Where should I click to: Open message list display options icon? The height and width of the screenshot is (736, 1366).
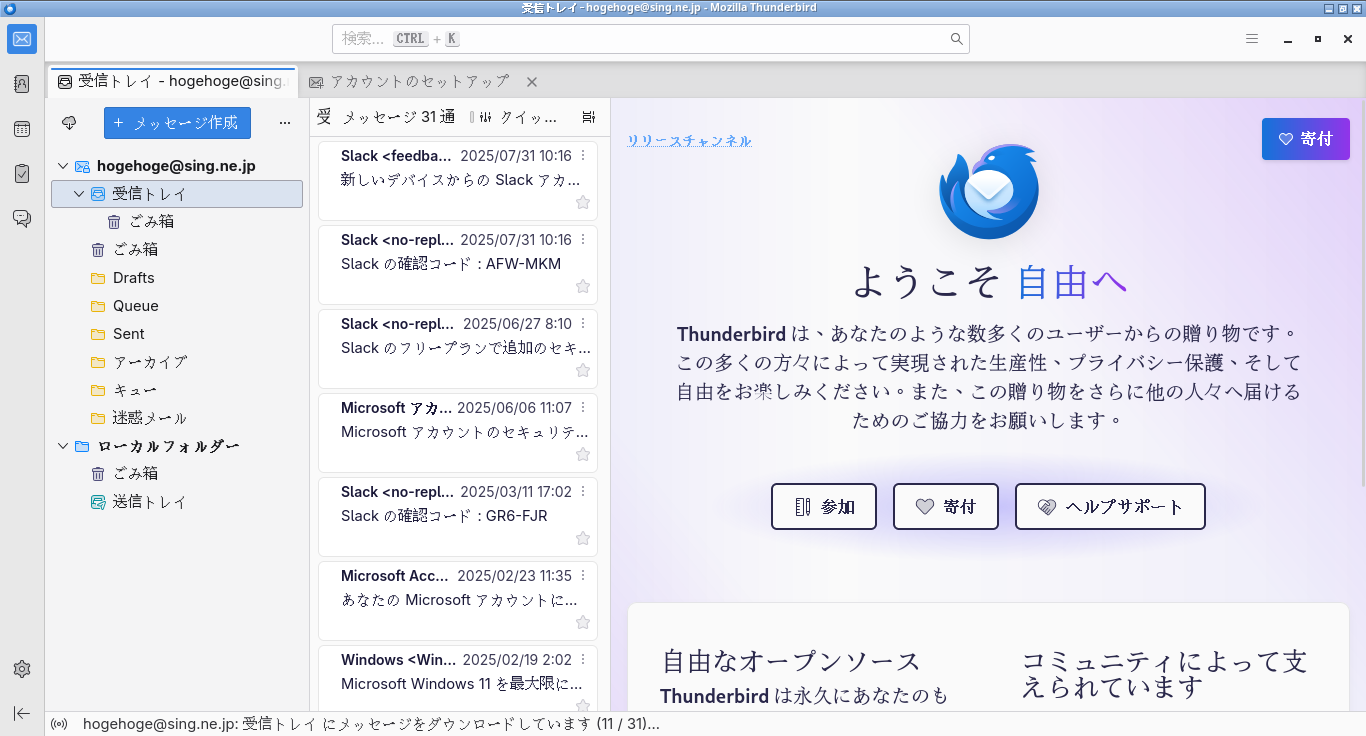(x=588, y=117)
